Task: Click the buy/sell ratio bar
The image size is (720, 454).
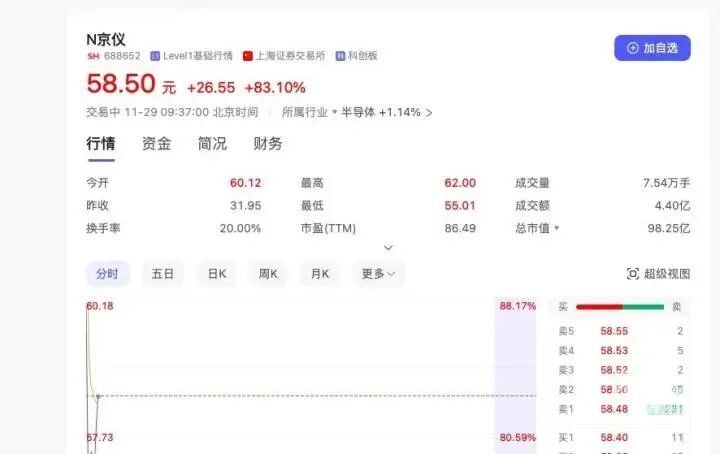Action: tap(620, 307)
